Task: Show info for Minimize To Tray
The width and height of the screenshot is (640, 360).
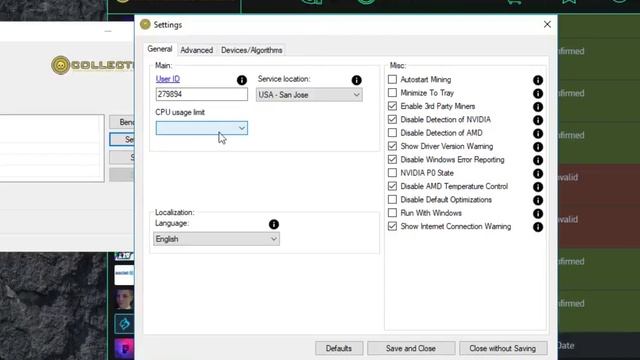Action: [x=538, y=93]
